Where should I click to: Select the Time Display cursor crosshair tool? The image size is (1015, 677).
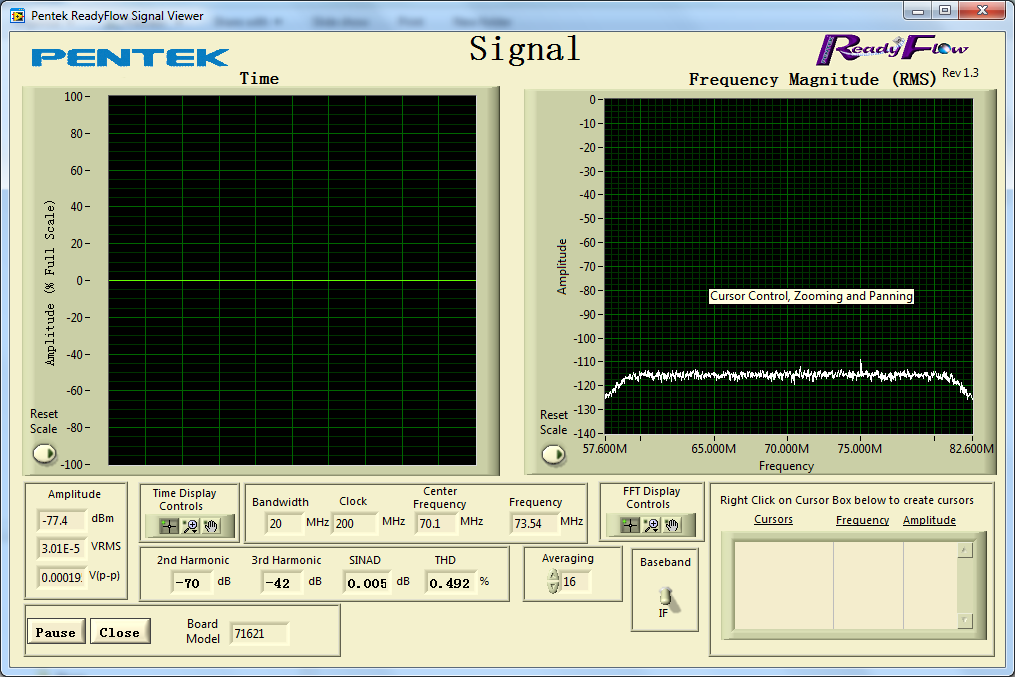pyautogui.click(x=169, y=526)
